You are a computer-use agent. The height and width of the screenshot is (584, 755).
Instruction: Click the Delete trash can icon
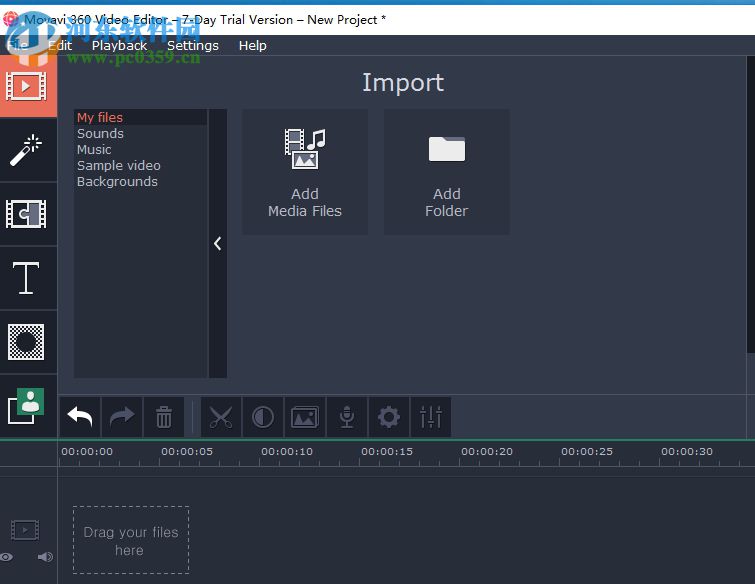[164, 417]
